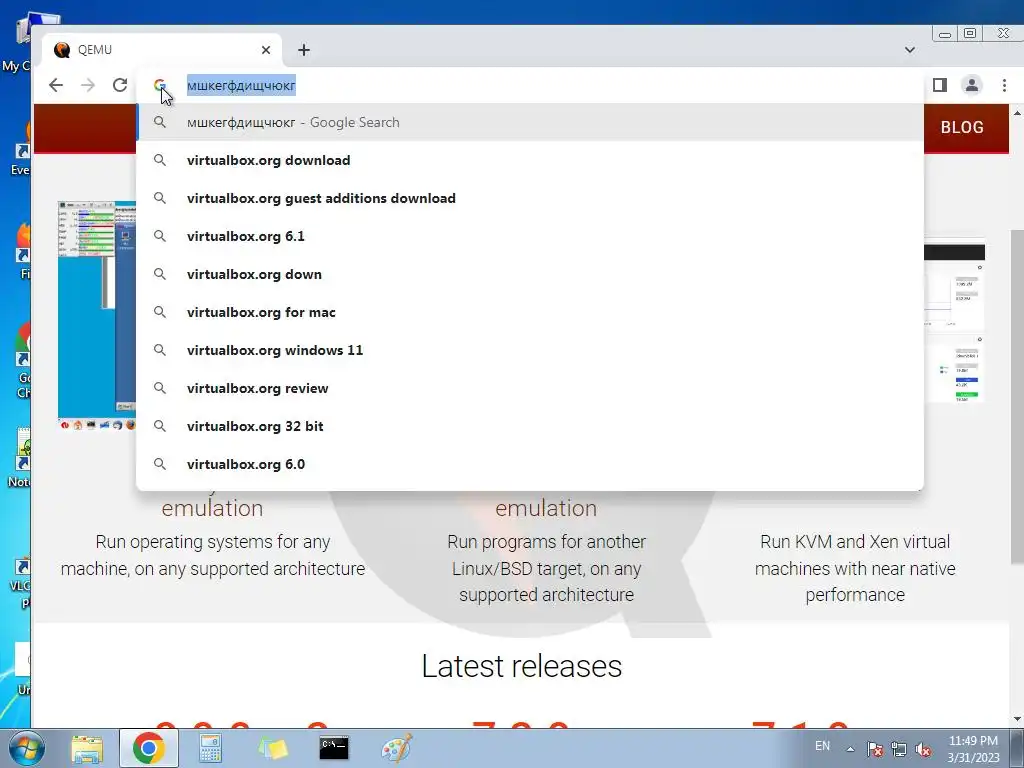Close the QEMU tab
This screenshot has height=768, width=1024.
266,50
